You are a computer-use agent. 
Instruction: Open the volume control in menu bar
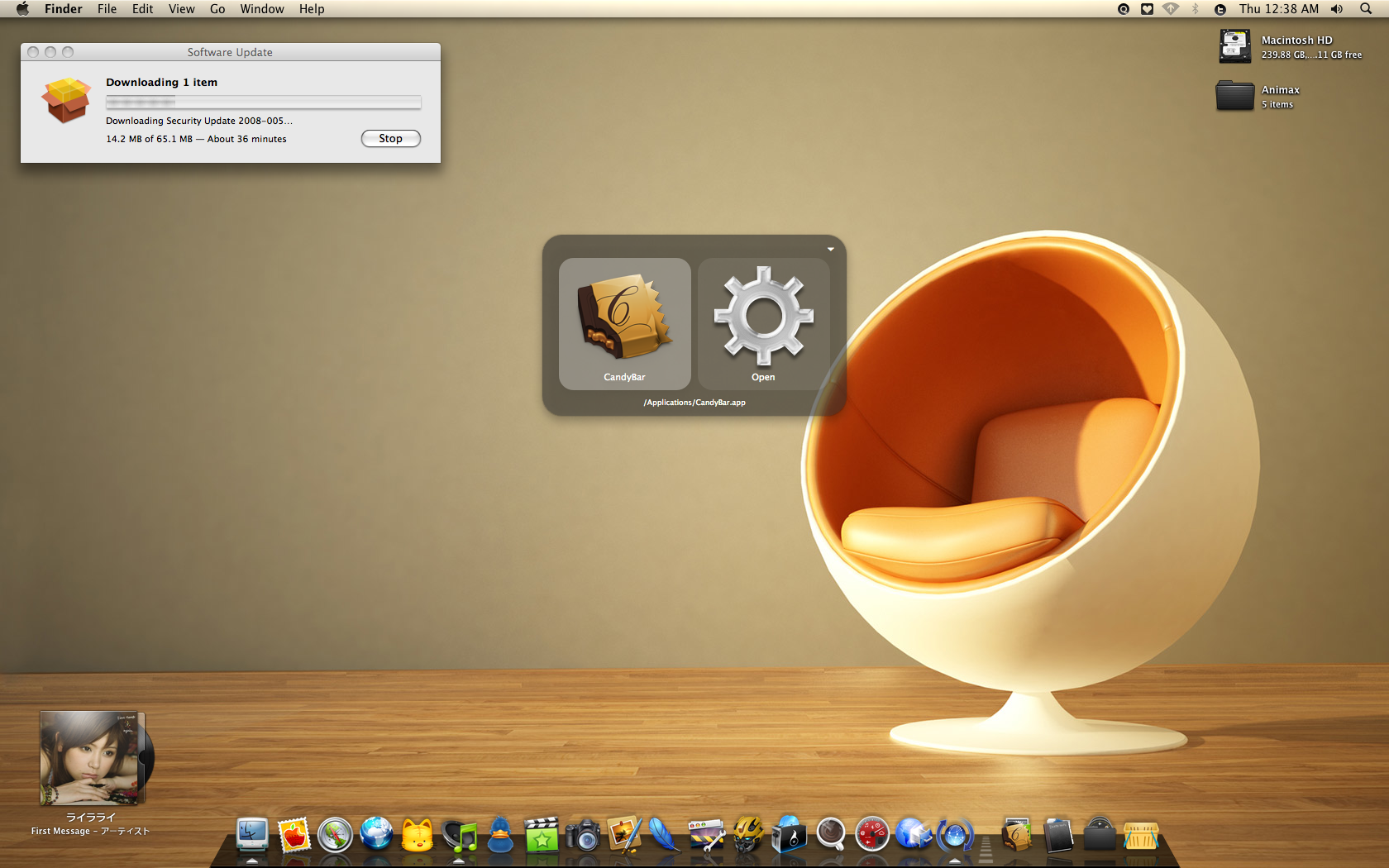1337,9
